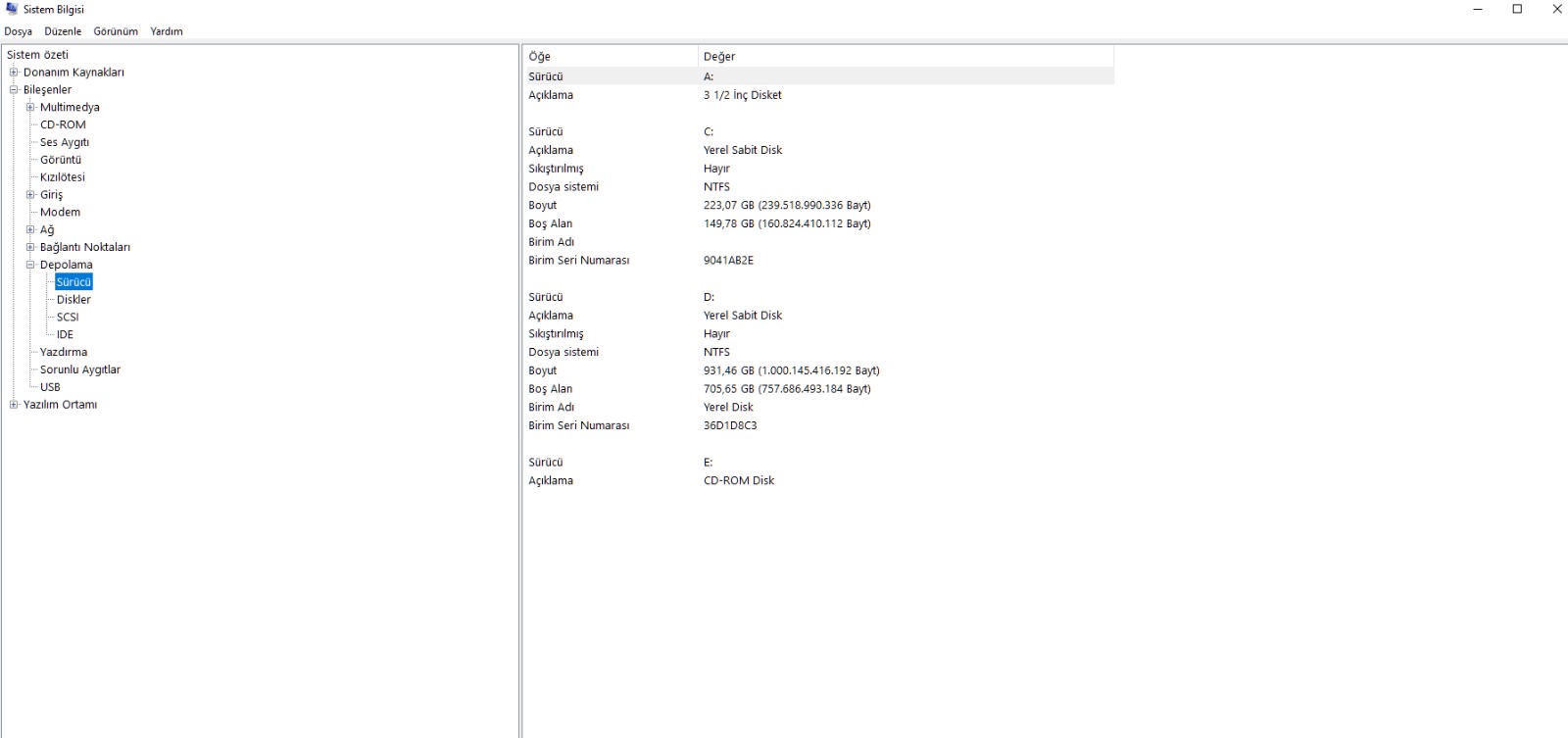Select Kızılötesi in the tree
1568x738 pixels.
[63, 177]
